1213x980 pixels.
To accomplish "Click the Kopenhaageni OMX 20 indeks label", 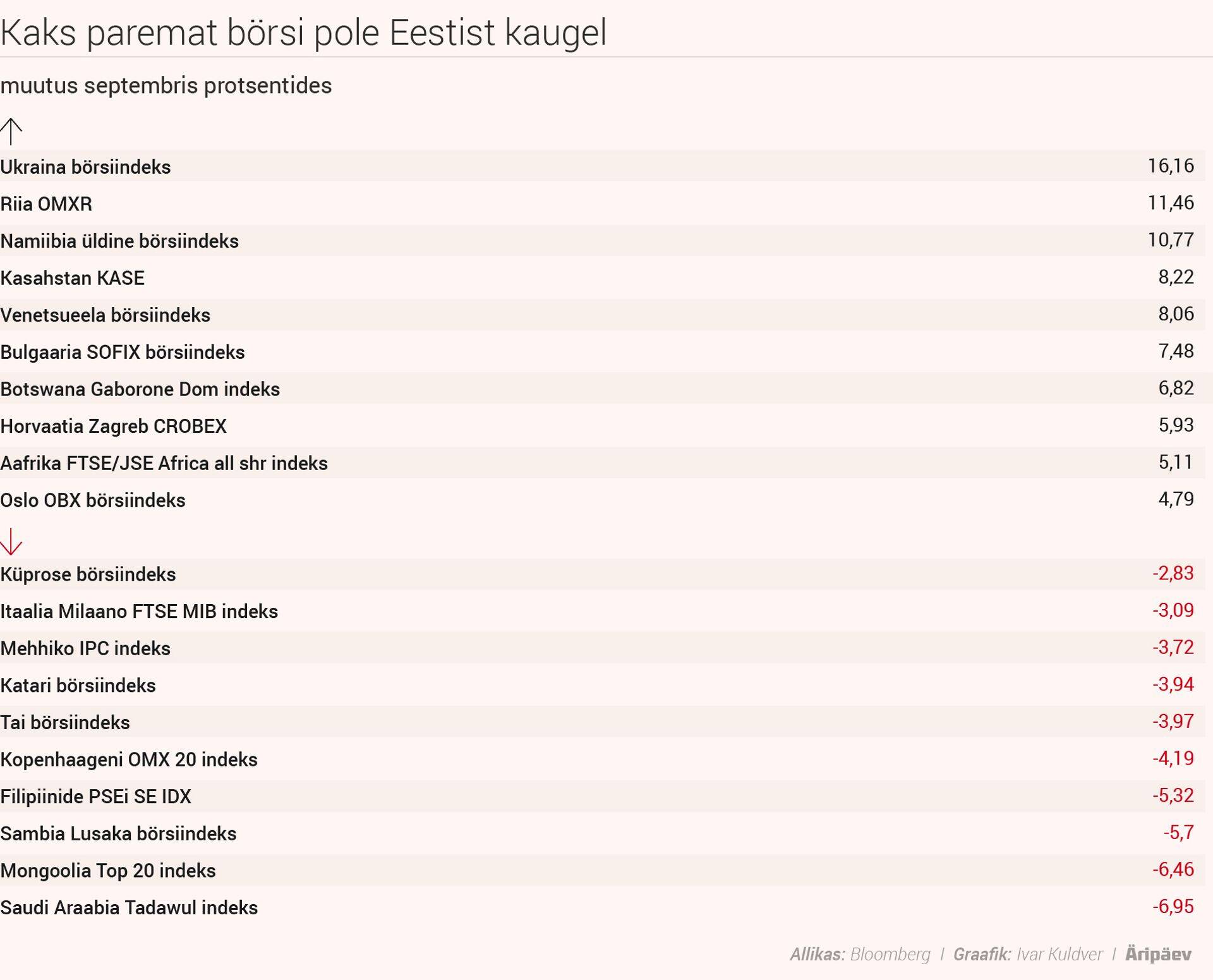I will [129, 759].
